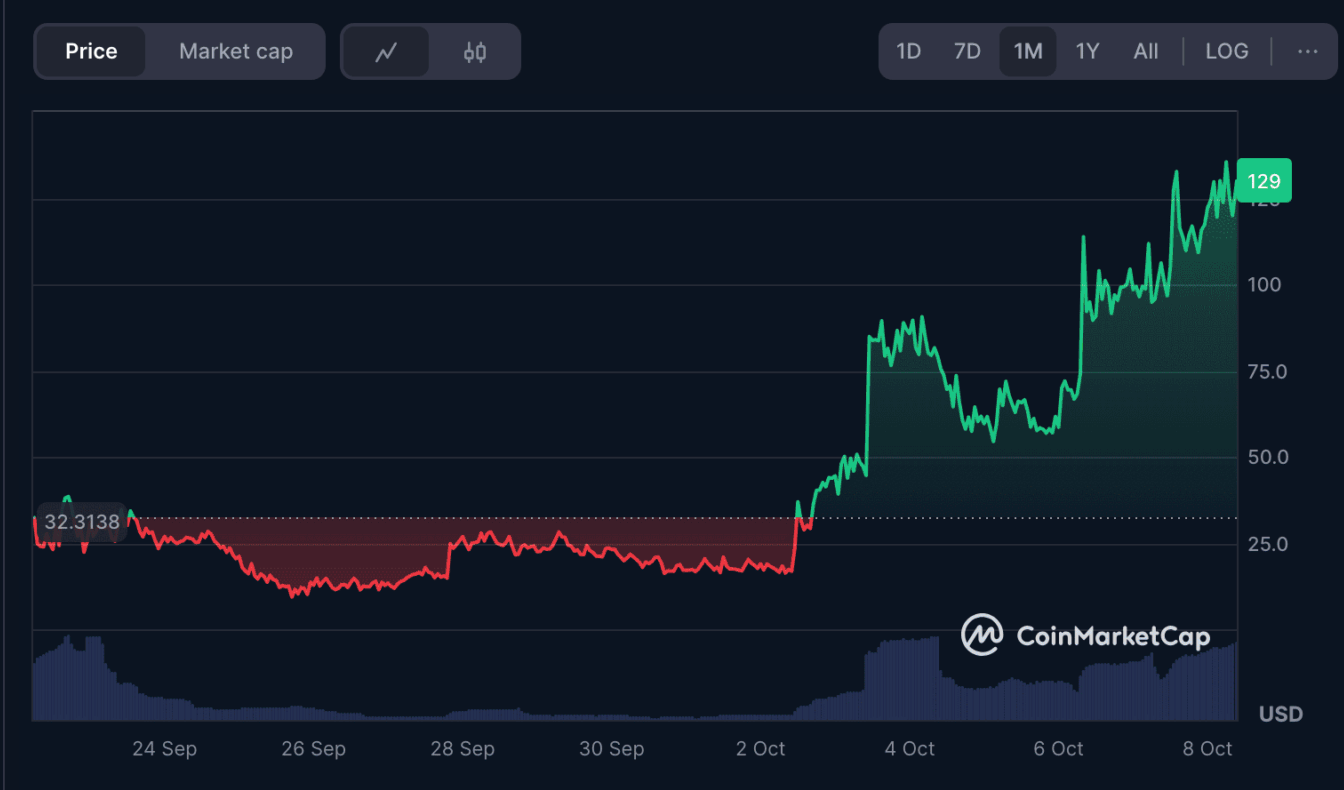Show All time price history
This screenshot has height=790, width=1344.
tap(1146, 52)
